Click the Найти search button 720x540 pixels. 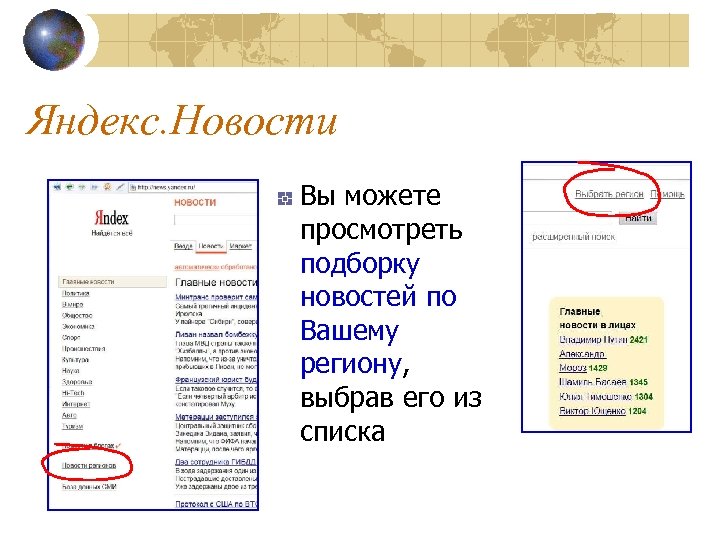click(638, 218)
